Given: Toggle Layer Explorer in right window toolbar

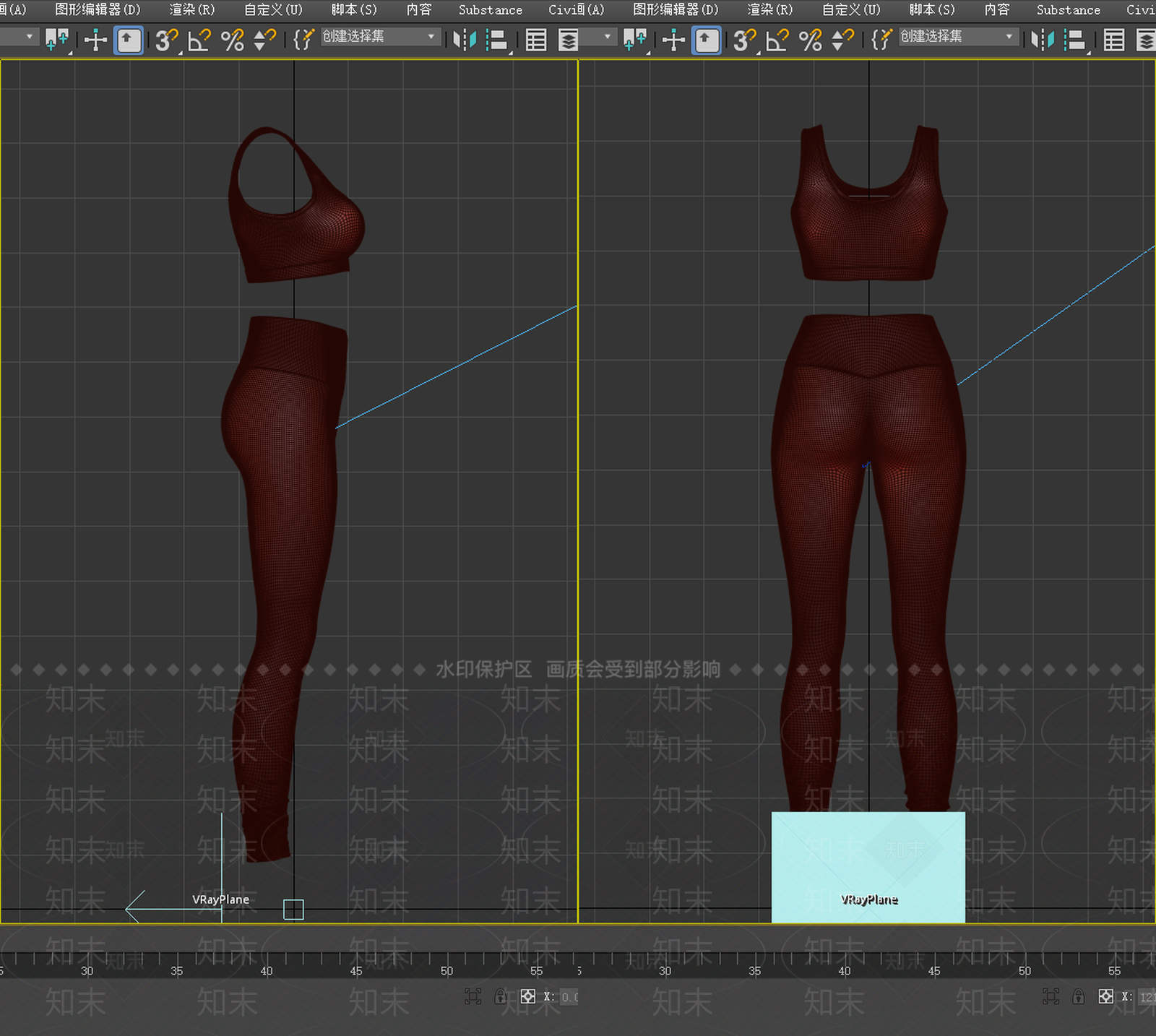Looking at the screenshot, I should [x=1146, y=40].
